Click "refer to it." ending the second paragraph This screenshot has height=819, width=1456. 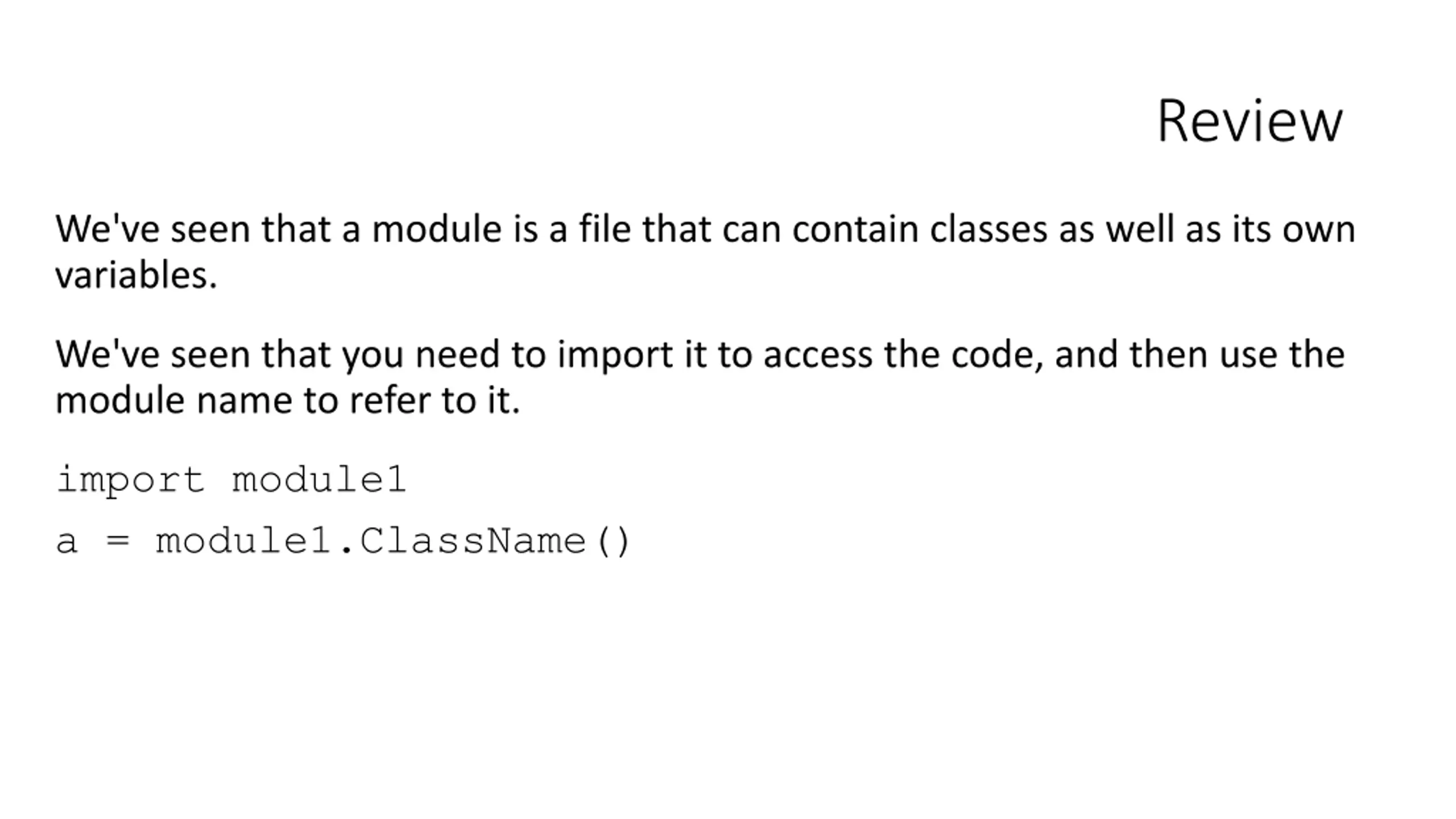coord(435,400)
